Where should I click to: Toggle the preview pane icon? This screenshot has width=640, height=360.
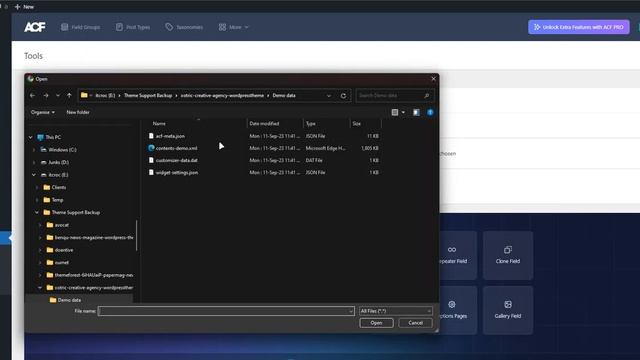point(416,112)
